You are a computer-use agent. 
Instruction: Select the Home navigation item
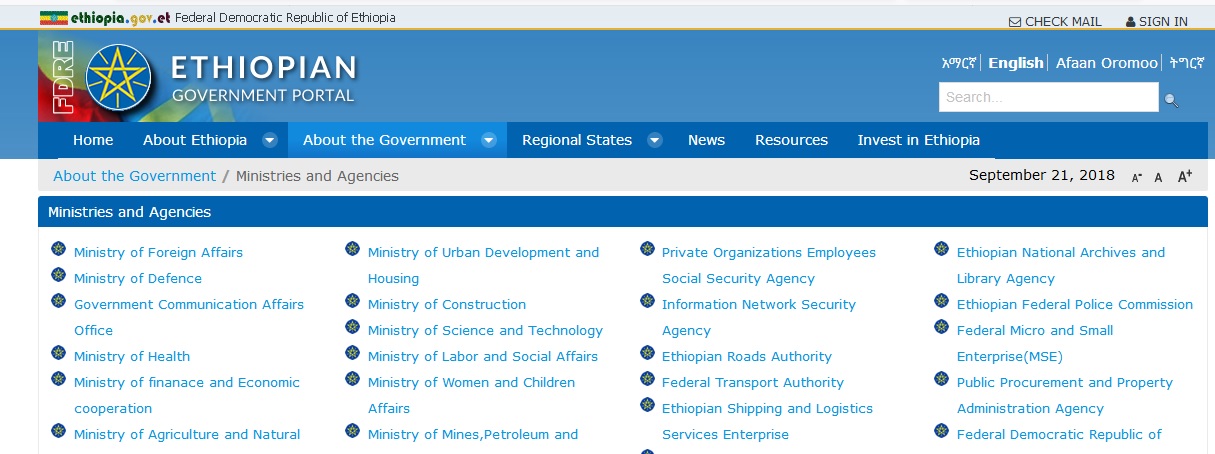[x=93, y=140]
